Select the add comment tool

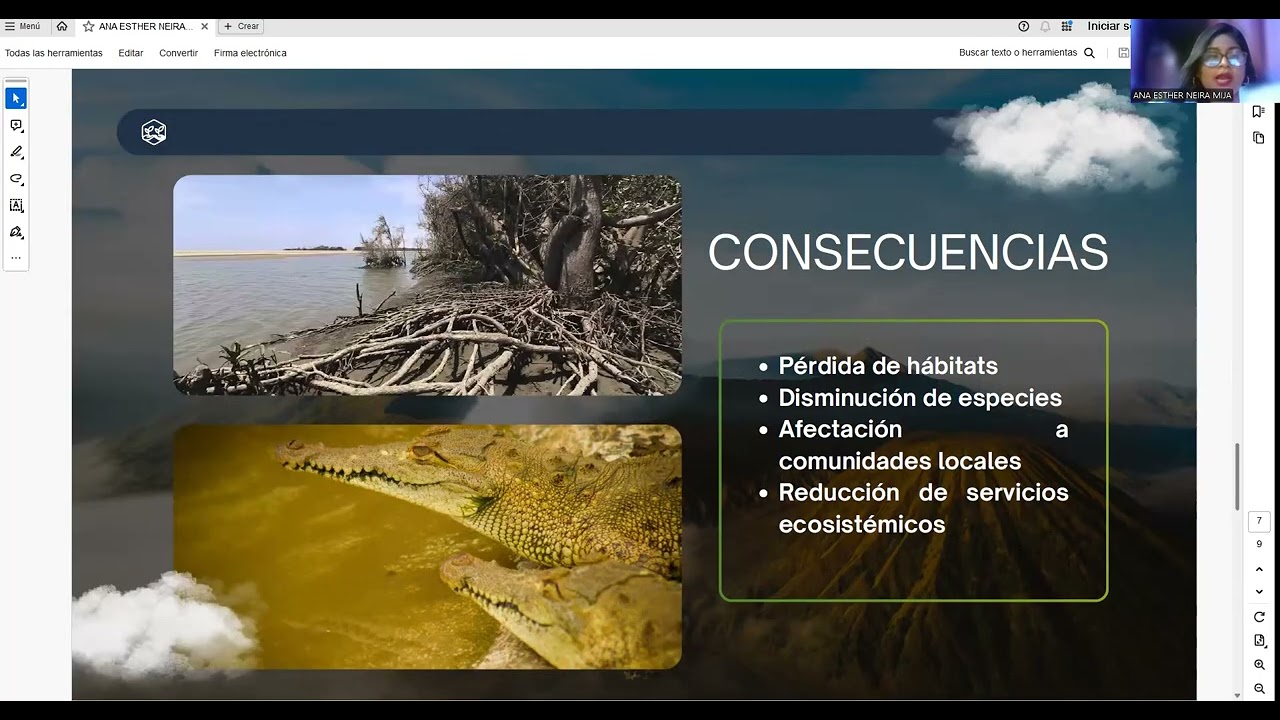click(x=16, y=125)
